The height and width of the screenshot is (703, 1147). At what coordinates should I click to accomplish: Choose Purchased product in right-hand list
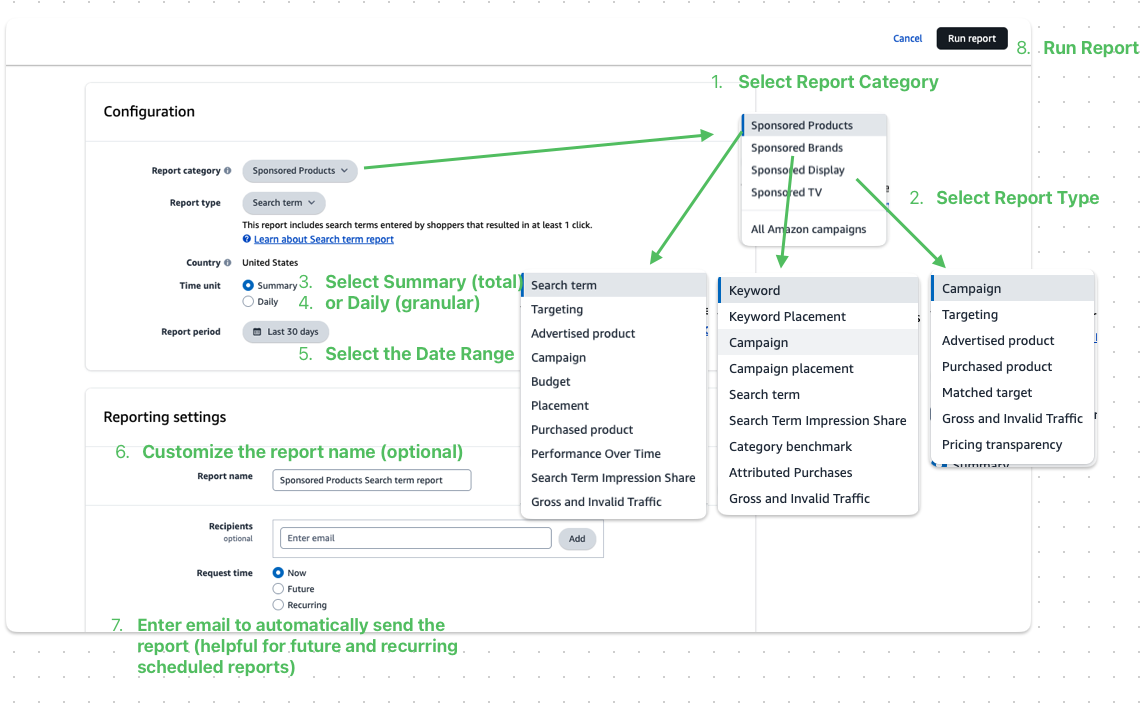1013,366
